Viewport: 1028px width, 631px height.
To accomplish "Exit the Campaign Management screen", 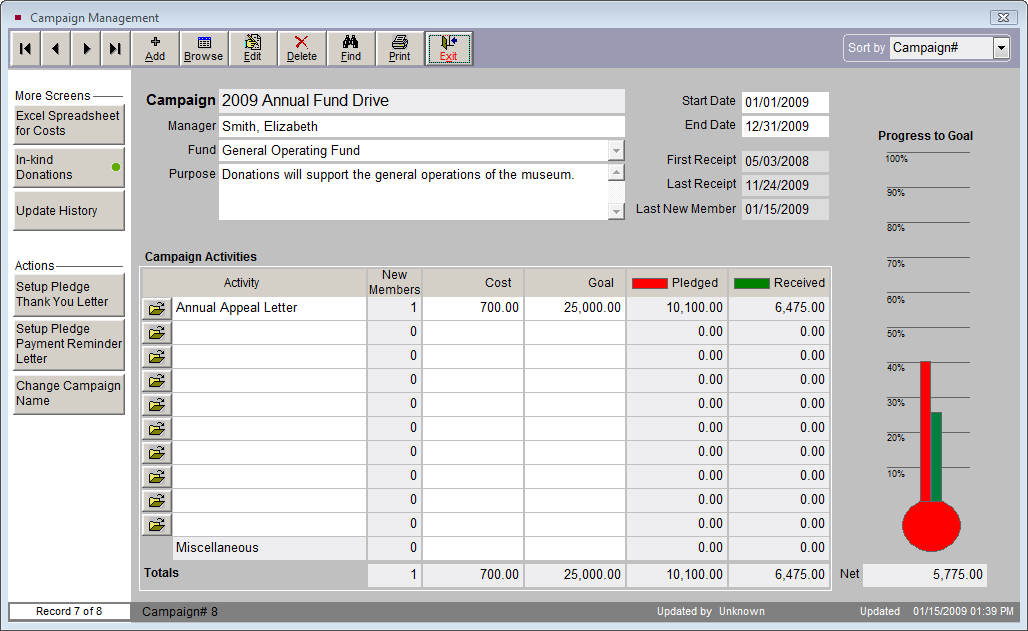I will (x=448, y=48).
